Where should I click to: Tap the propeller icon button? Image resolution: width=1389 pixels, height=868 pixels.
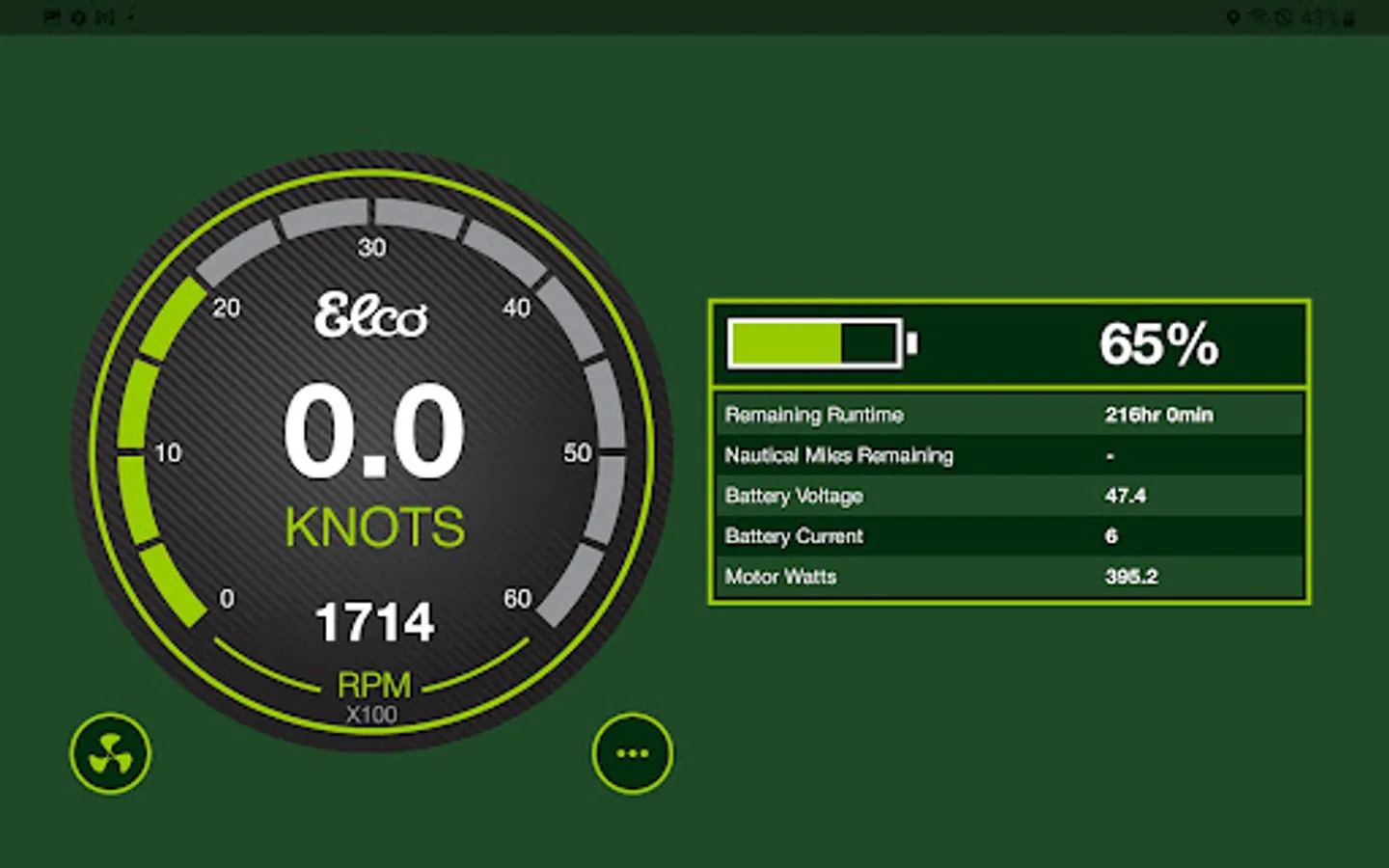click(x=111, y=753)
